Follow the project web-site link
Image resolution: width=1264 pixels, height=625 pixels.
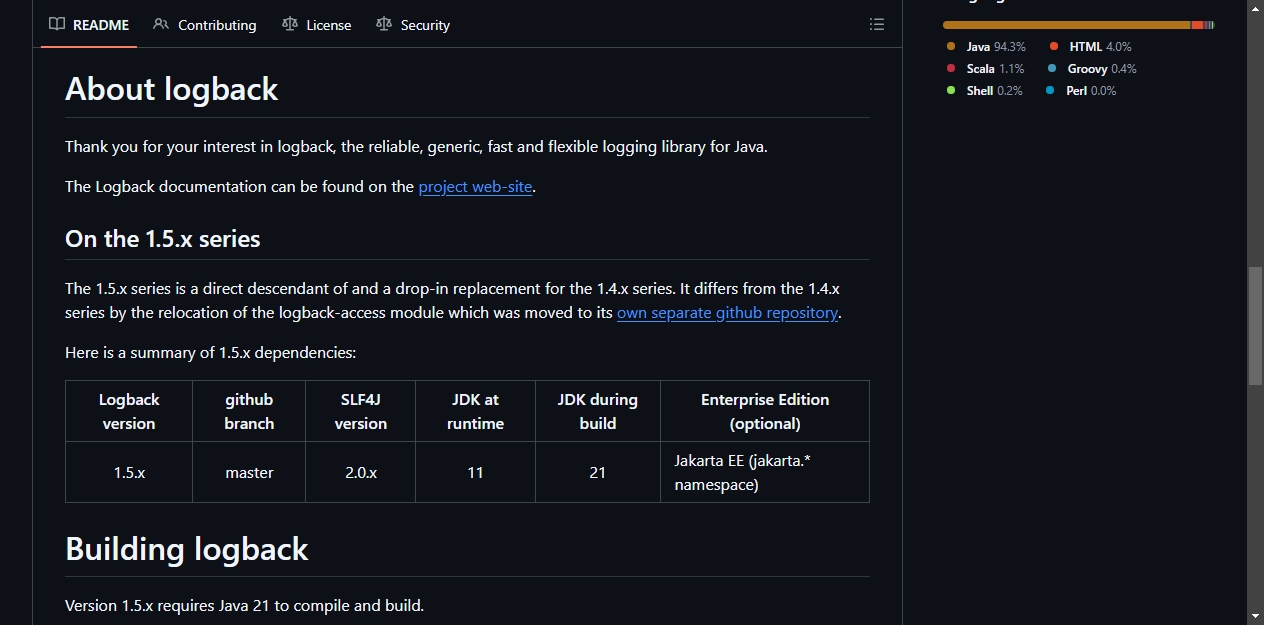pyautogui.click(x=475, y=186)
